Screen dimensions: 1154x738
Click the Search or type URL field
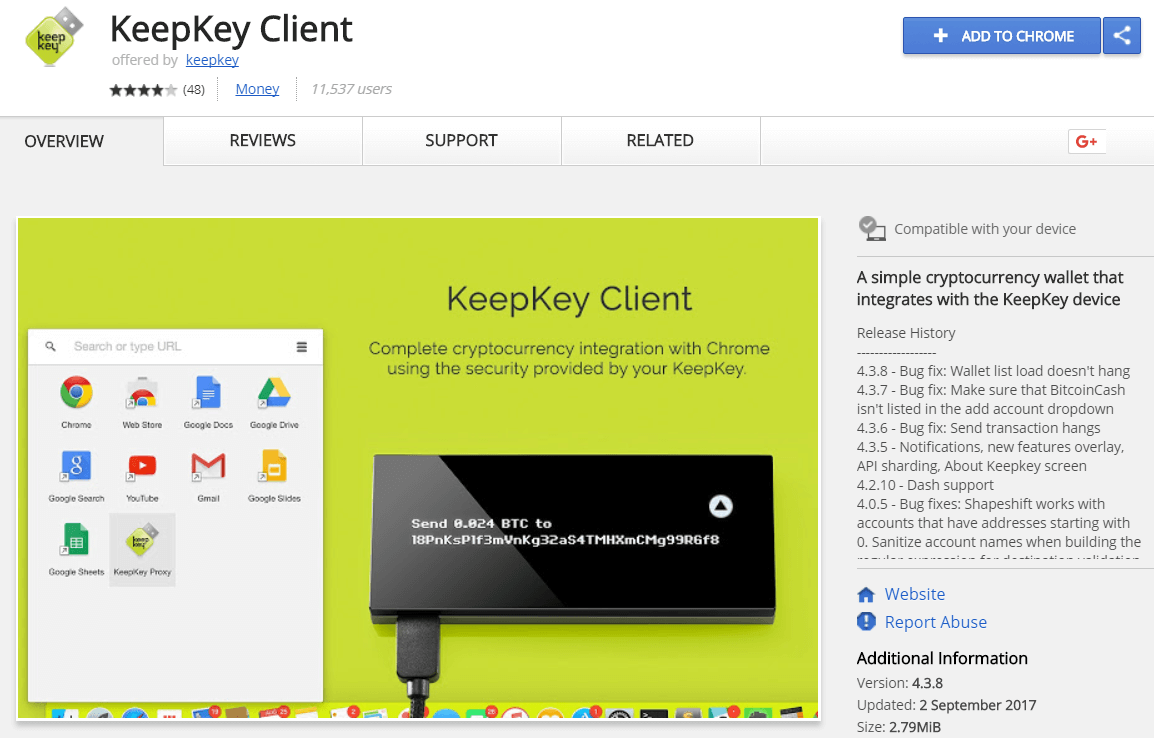[x=175, y=347]
